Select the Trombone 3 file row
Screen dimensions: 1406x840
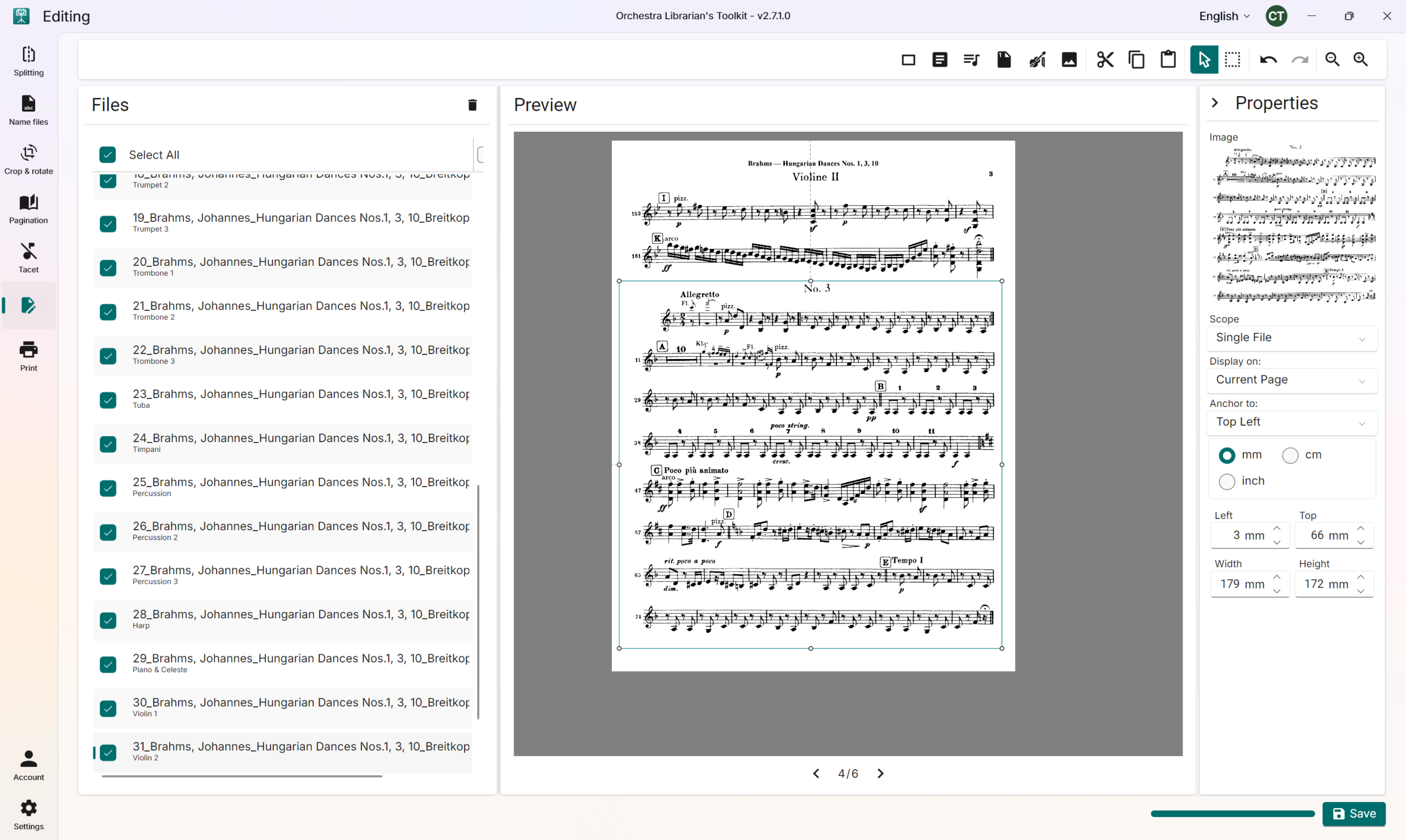(x=282, y=356)
